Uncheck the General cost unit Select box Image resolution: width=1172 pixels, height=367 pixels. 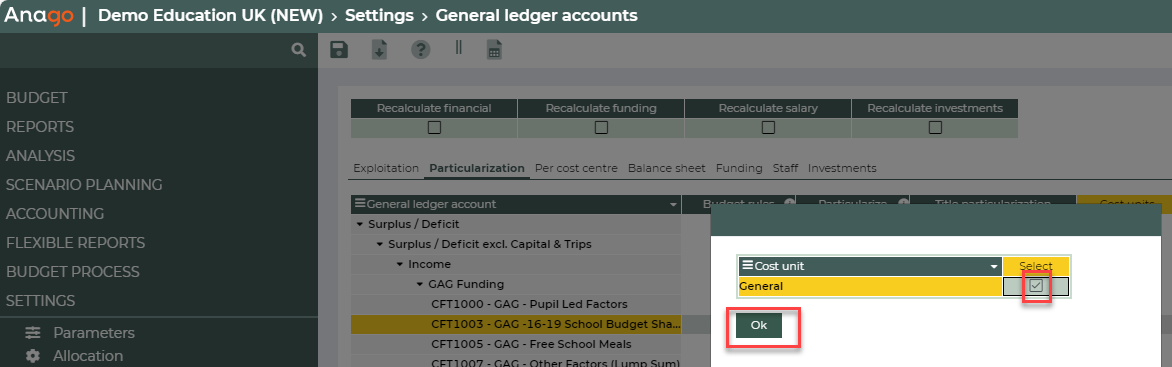click(1036, 286)
